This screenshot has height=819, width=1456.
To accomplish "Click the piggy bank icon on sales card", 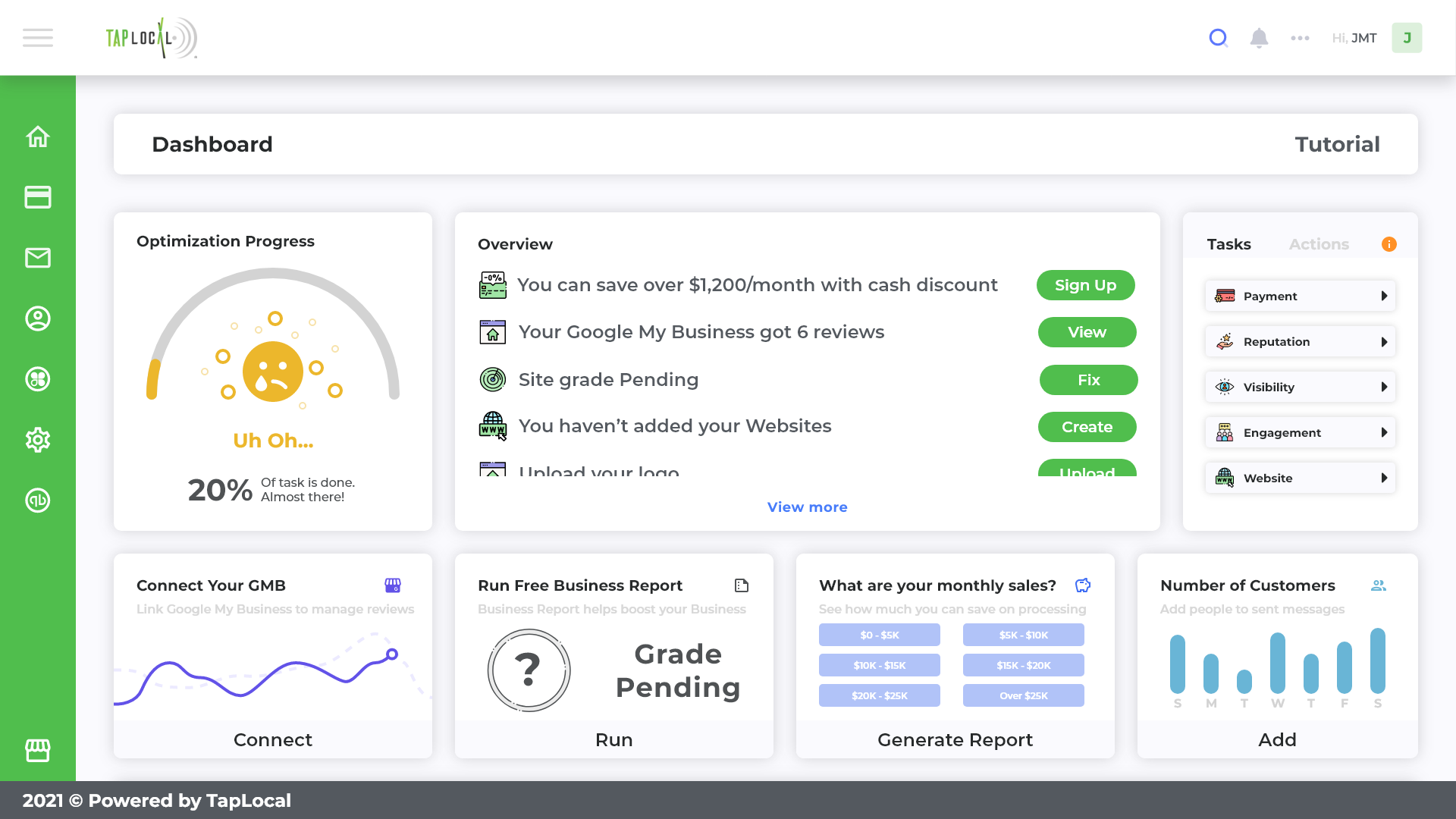I will [1083, 585].
